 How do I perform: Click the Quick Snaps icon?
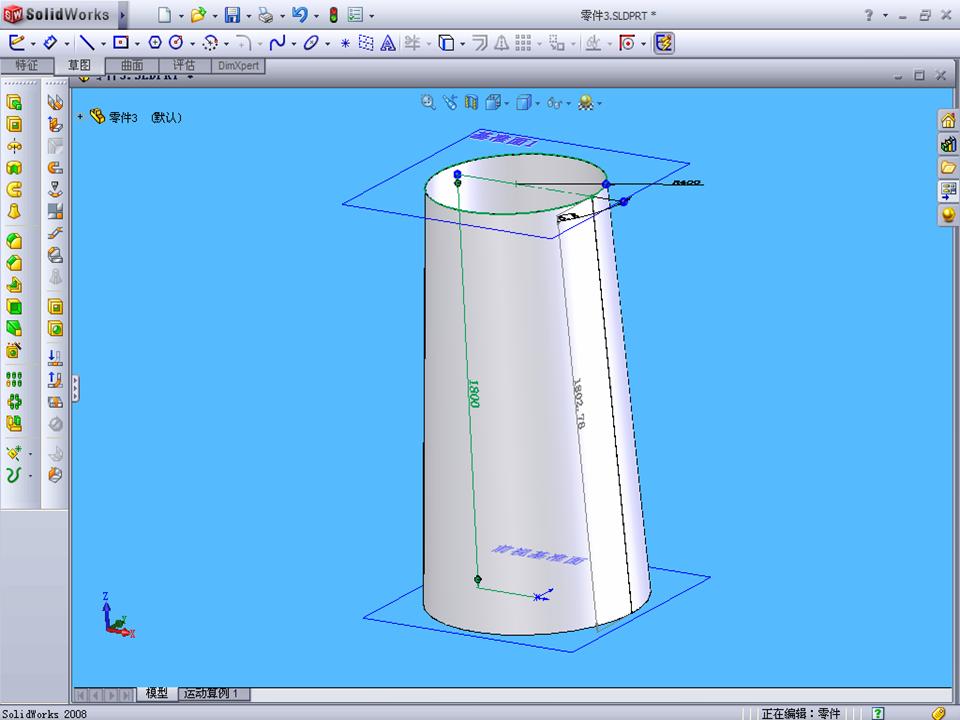pyautogui.click(x=627, y=43)
